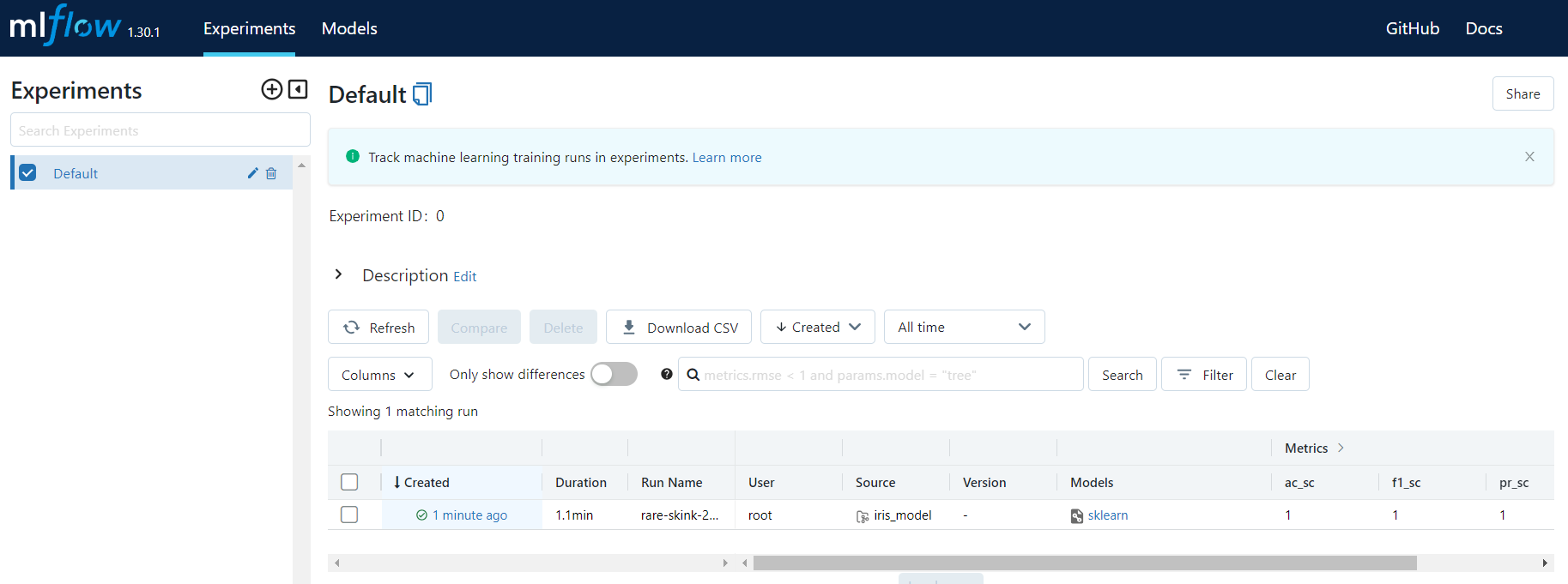Switch to Experiments tab
Screen dimensions: 1568x584
(x=249, y=28)
